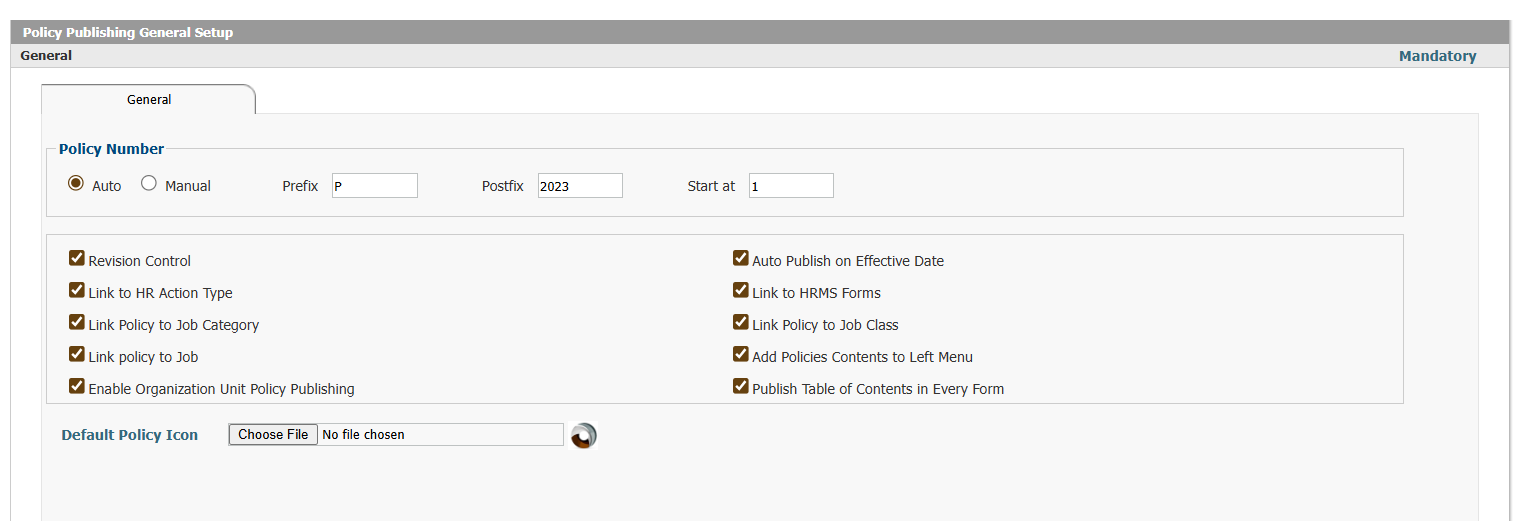1520x521 pixels.
Task: Toggle the Link policy to Job checkbox
Action: [77, 355]
